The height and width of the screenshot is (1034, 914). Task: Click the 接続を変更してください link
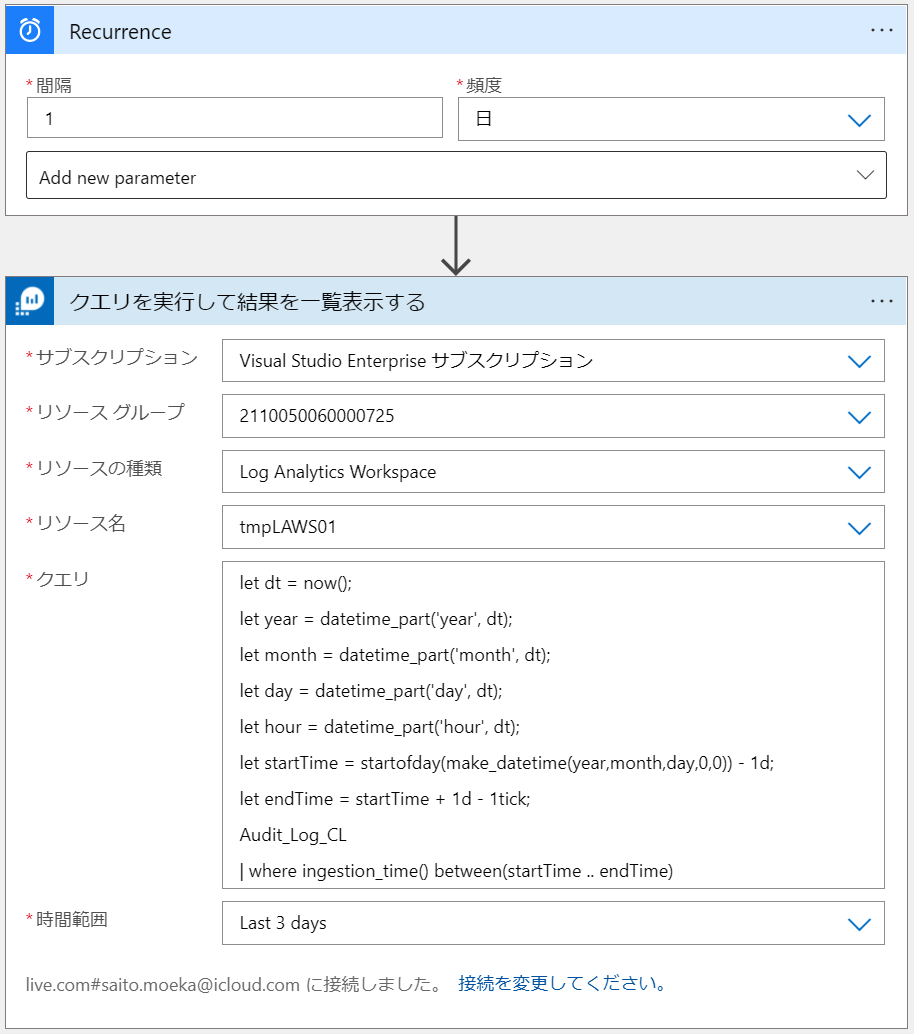point(562,983)
